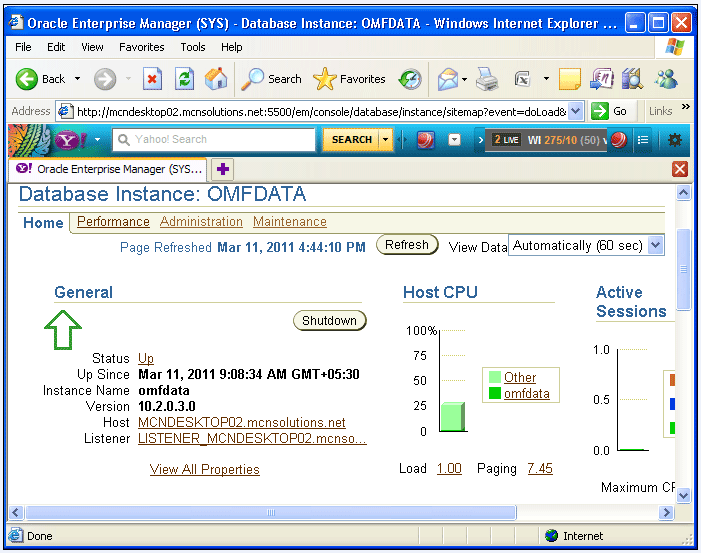This screenshot has height=553, width=701.
Task: Select the Home tab
Action: coord(43,223)
